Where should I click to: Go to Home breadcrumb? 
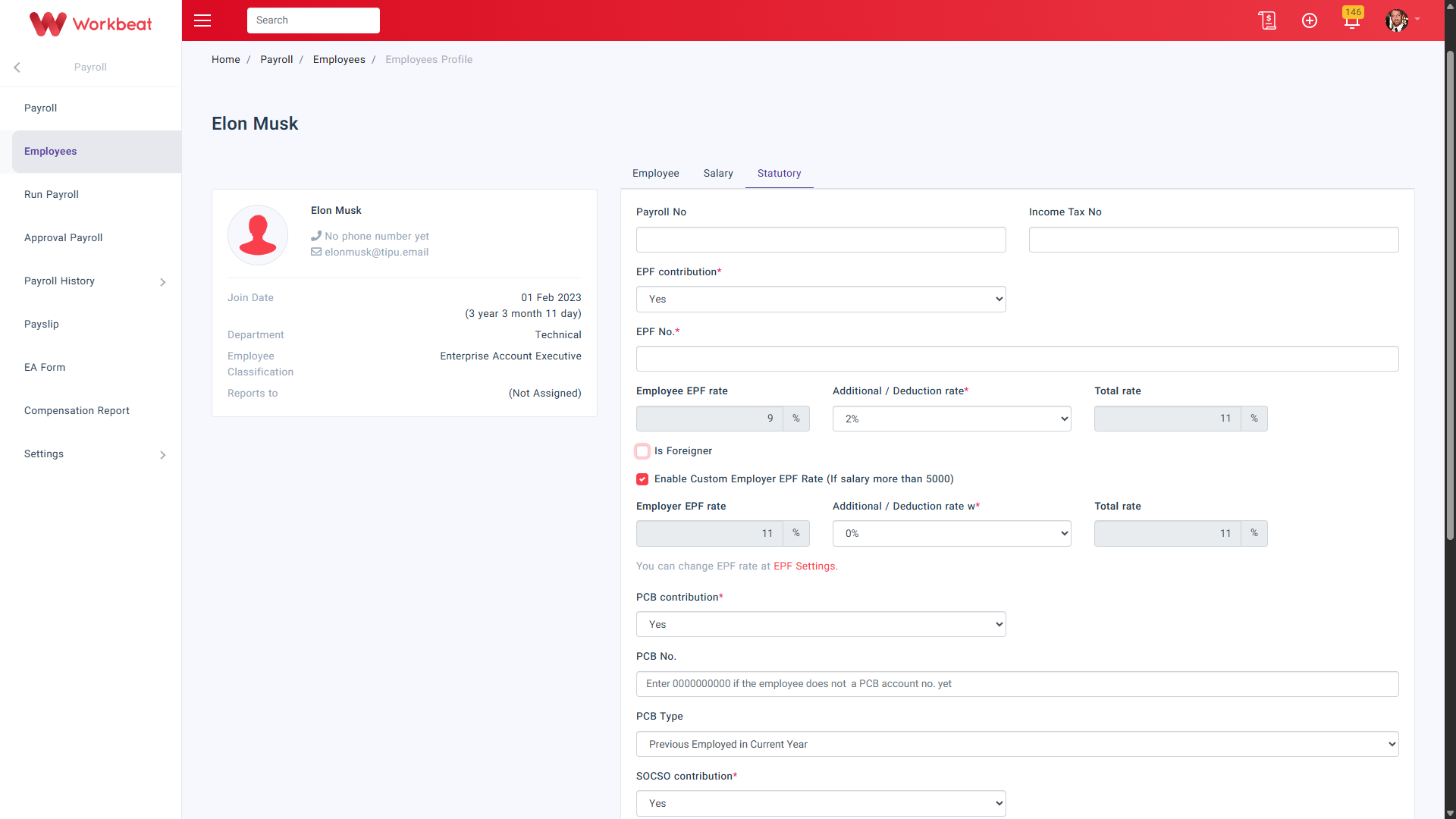(225, 60)
